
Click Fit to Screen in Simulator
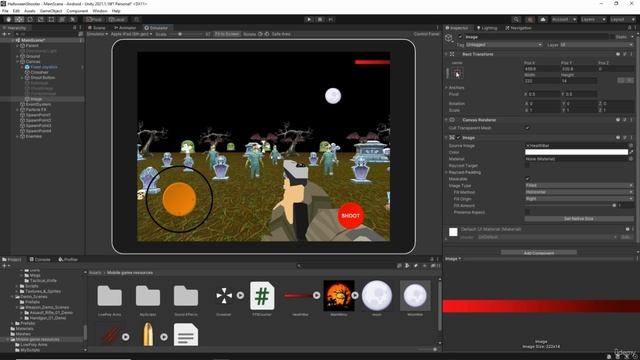pos(227,34)
